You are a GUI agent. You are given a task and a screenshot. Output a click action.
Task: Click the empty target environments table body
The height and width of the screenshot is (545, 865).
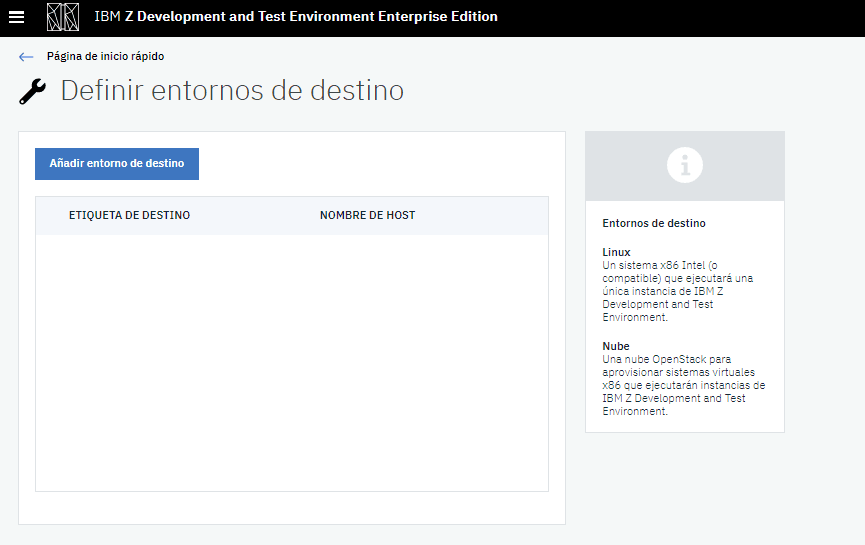pos(291,362)
